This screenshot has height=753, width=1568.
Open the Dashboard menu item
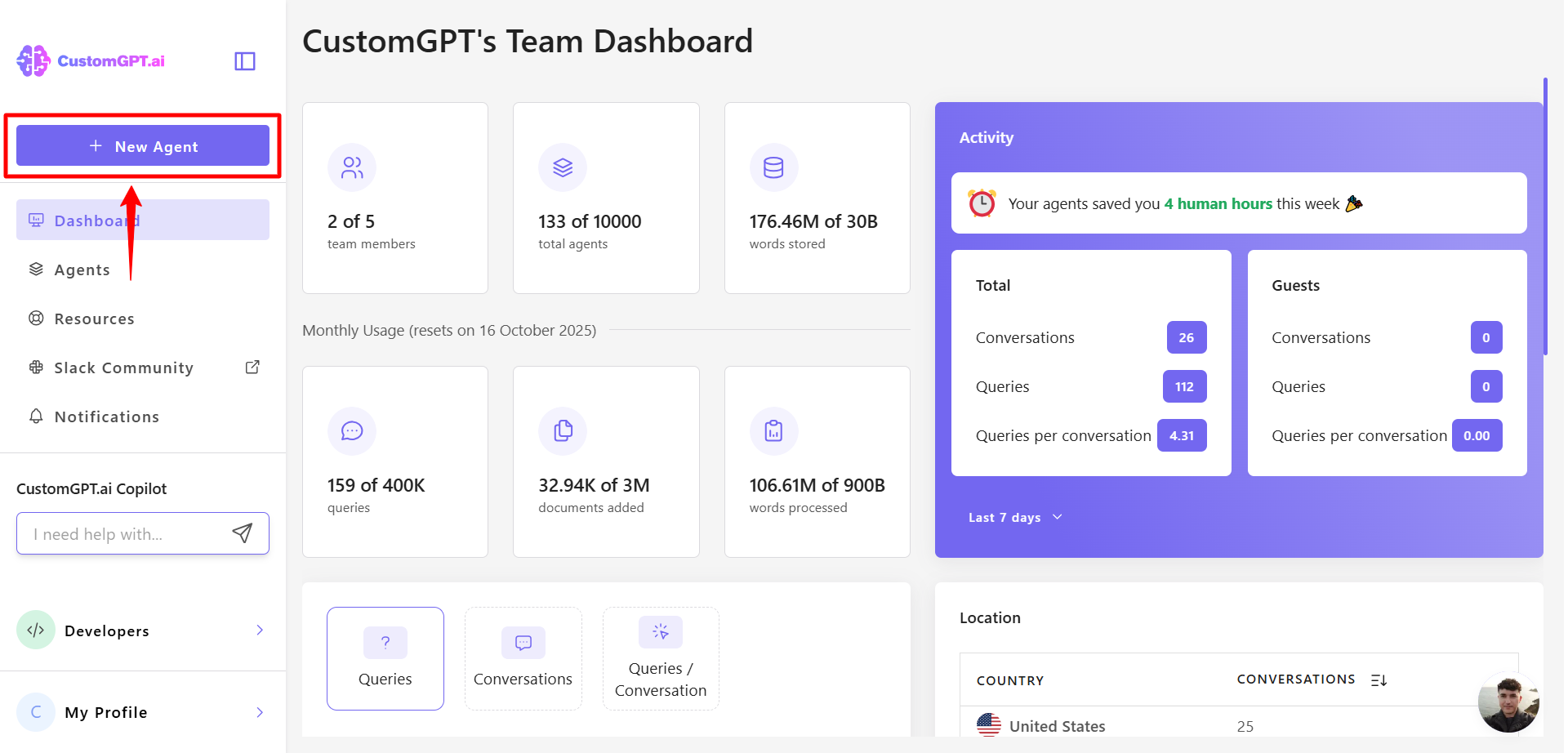point(143,220)
